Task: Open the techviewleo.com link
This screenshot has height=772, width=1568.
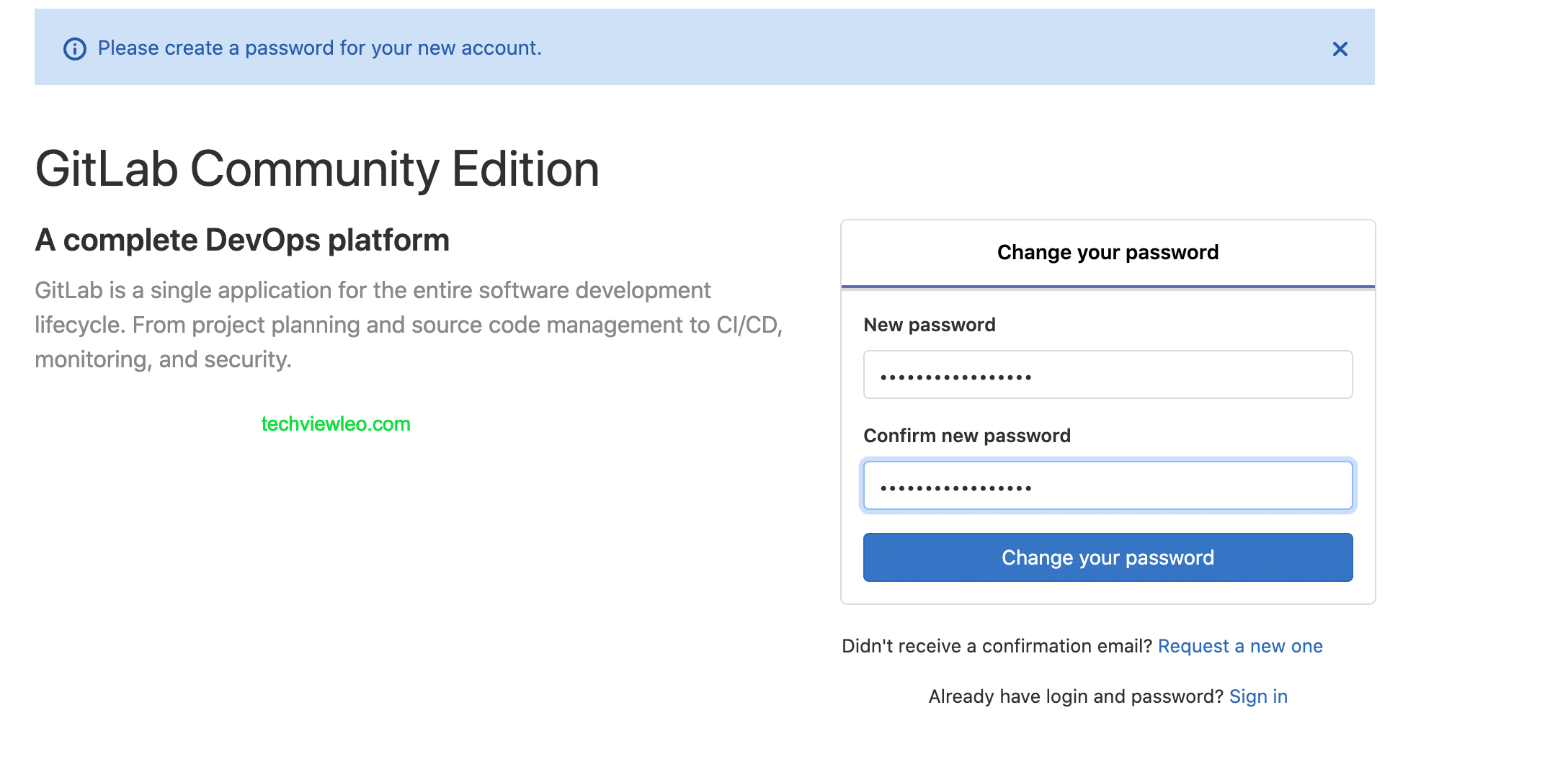Action: point(336,423)
